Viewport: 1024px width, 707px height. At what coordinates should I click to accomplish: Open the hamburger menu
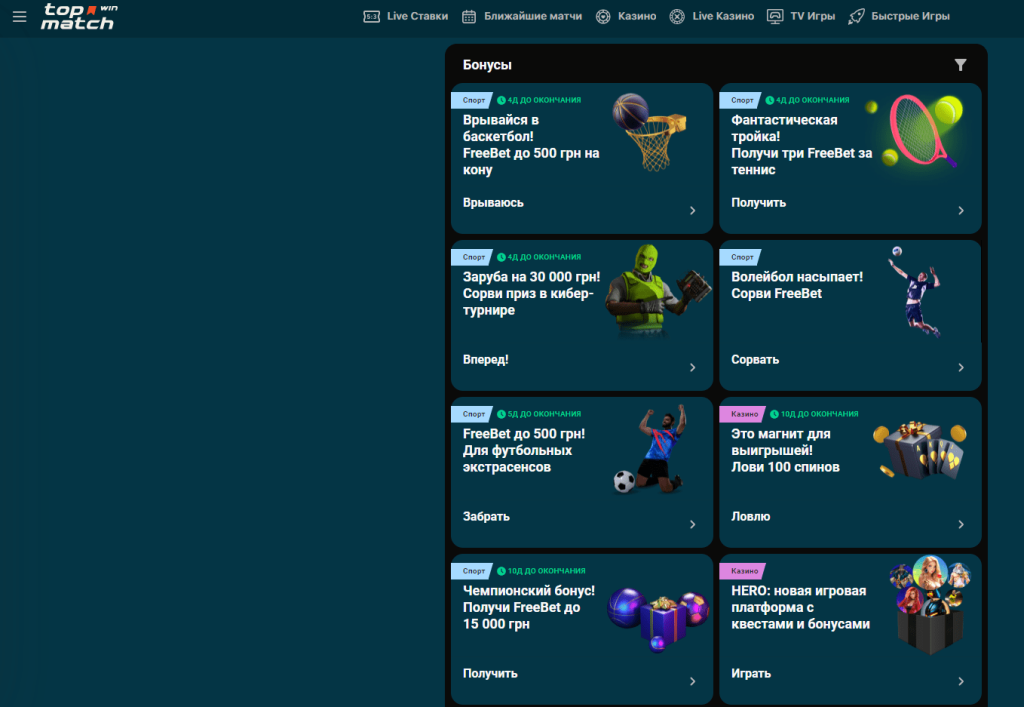point(19,17)
